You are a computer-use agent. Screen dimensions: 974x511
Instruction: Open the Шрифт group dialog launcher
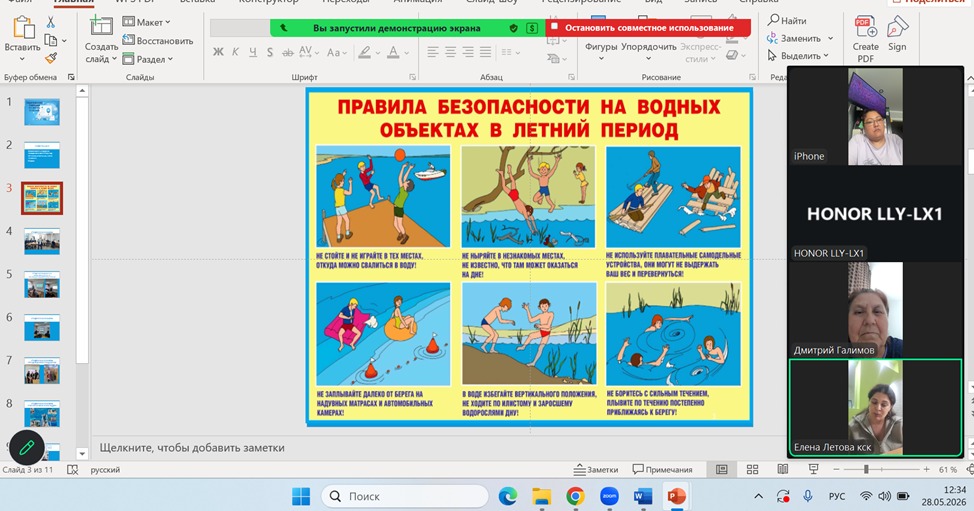(x=412, y=77)
